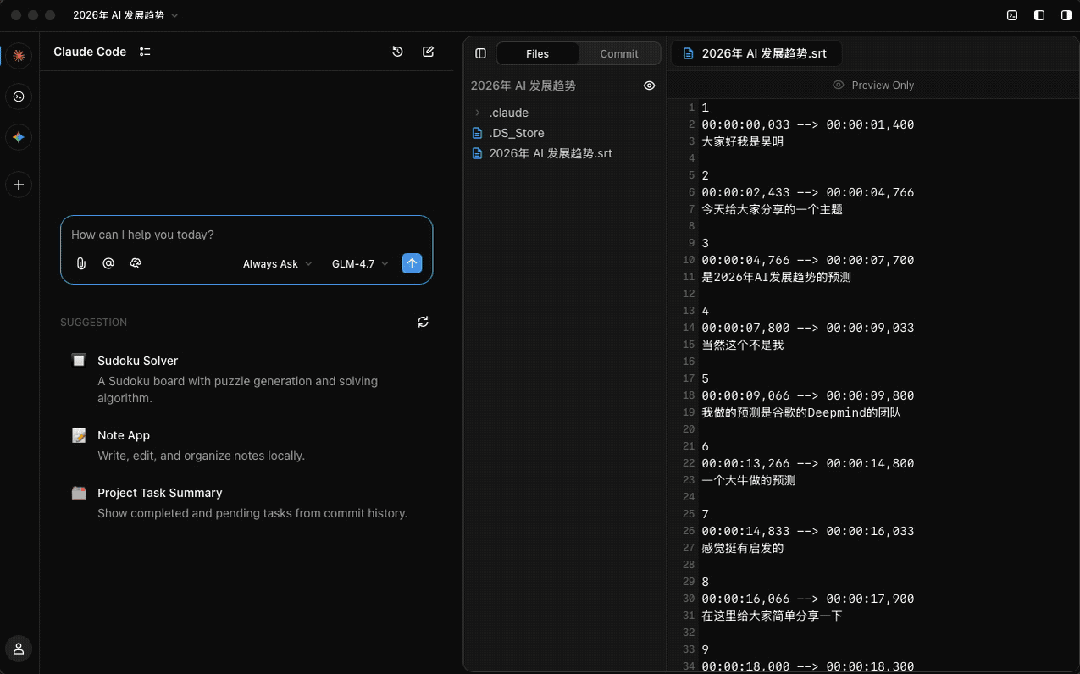Open the session list icon beside Claude Code
Viewport: 1080px width, 674px height.
(145, 52)
